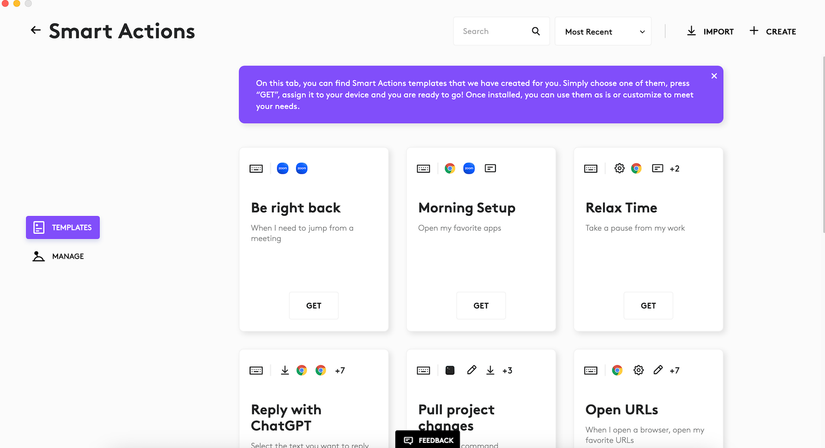Get the Relax Time template
Screen dimensions: 825x448
(x=648, y=305)
